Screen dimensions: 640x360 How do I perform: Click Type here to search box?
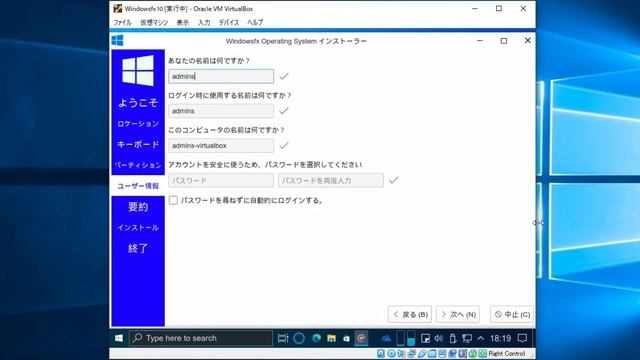pyautogui.click(x=201, y=338)
